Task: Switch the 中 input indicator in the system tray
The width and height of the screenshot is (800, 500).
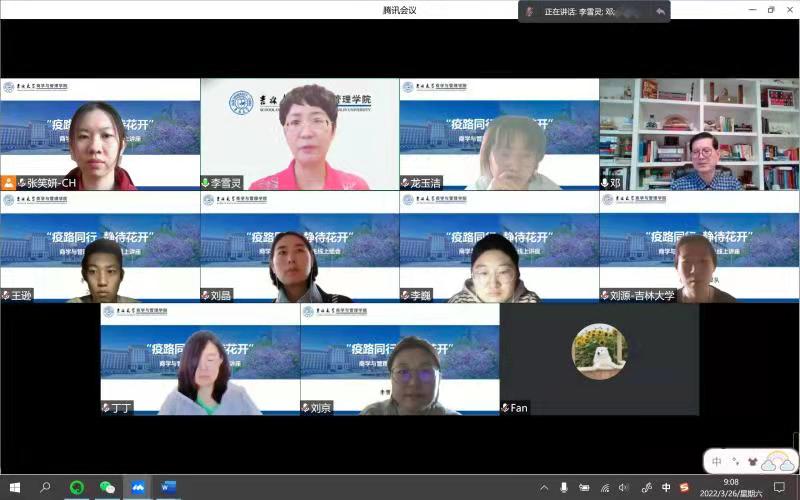Action: [x=666, y=487]
